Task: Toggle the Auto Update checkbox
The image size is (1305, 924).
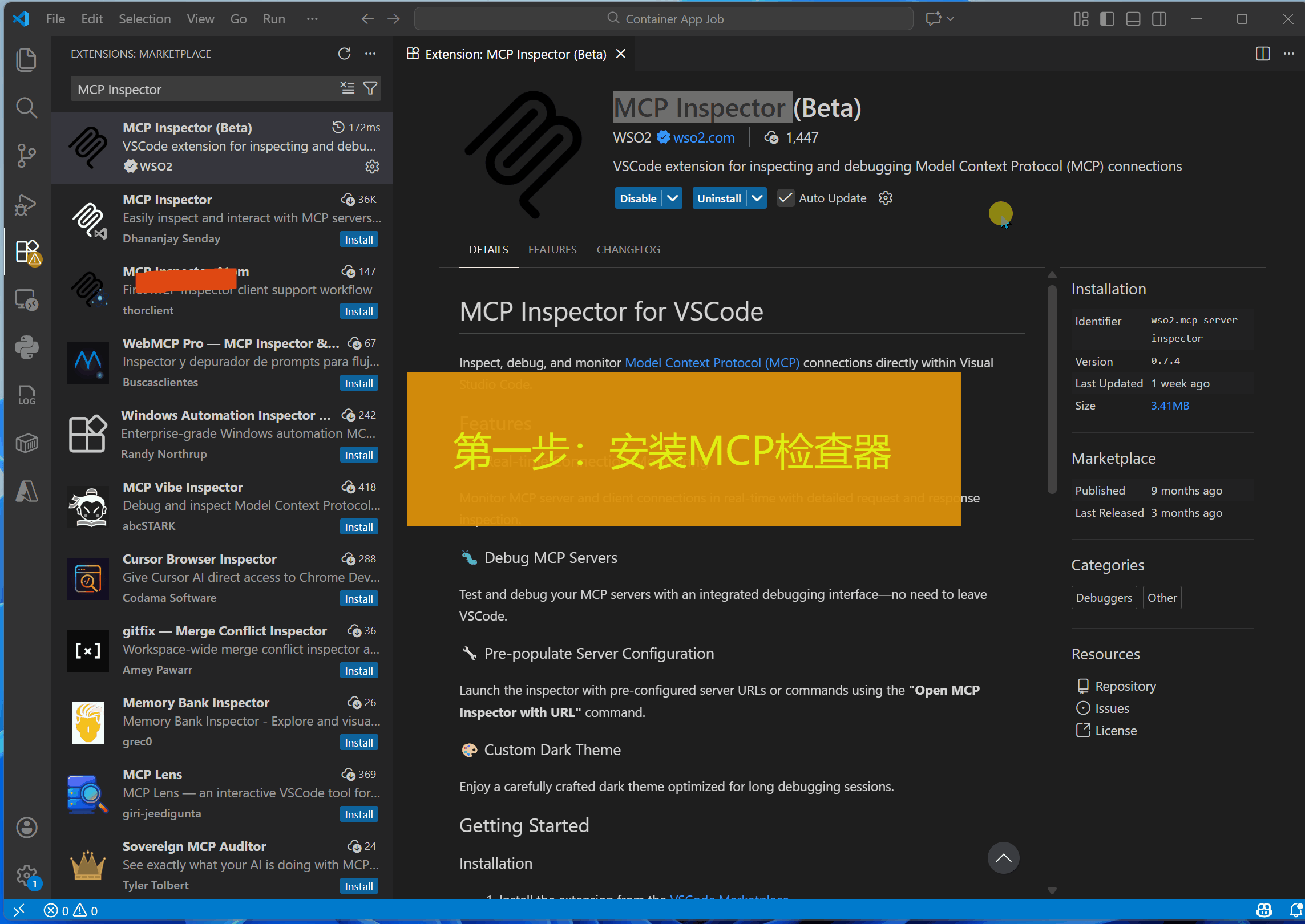Action: [x=785, y=198]
